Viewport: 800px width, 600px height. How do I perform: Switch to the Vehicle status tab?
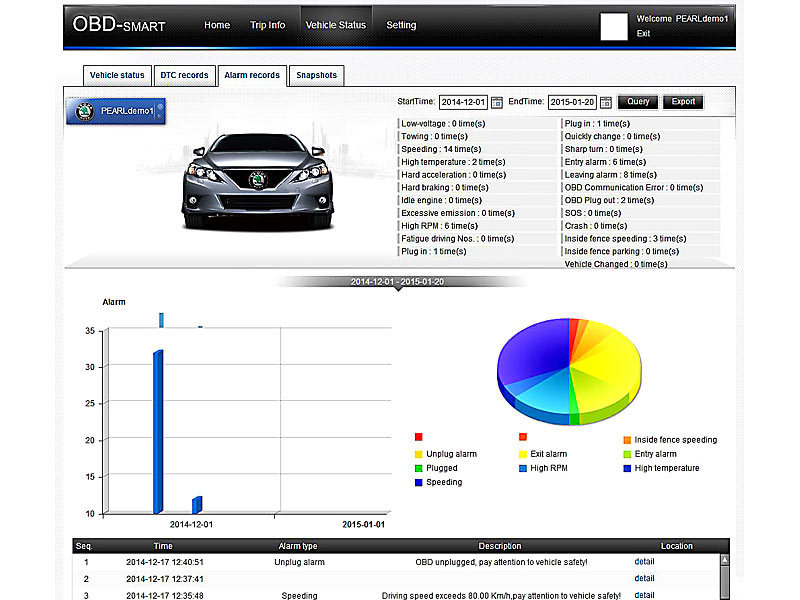click(x=117, y=76)
